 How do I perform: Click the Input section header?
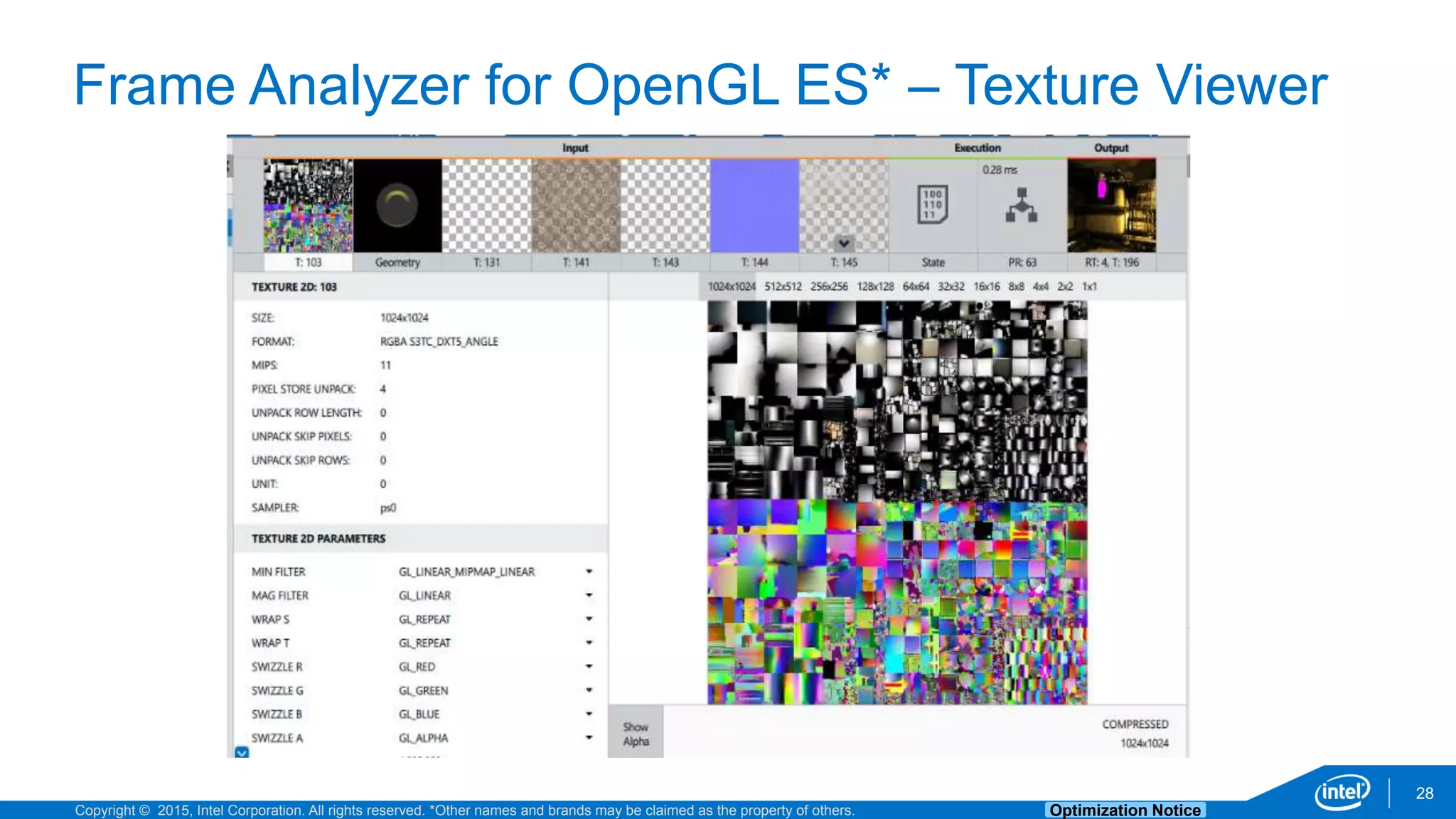(x=575, y=148)
